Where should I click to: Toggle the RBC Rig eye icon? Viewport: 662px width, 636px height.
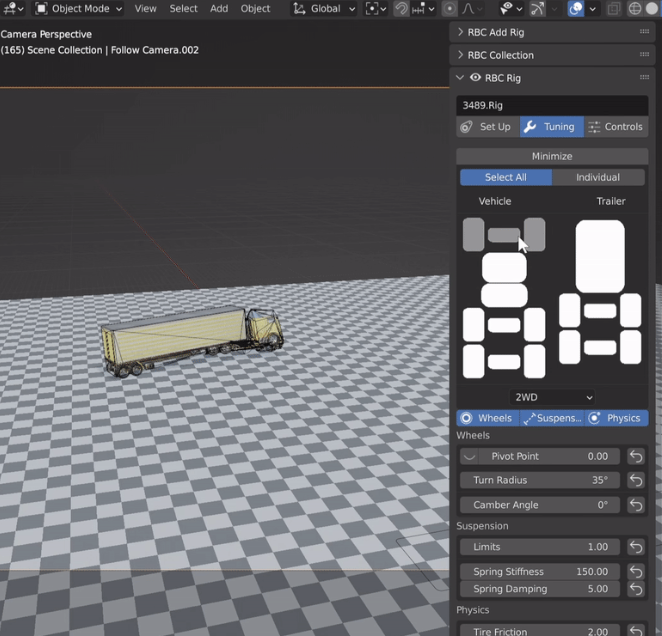click(x=476, y=78)
